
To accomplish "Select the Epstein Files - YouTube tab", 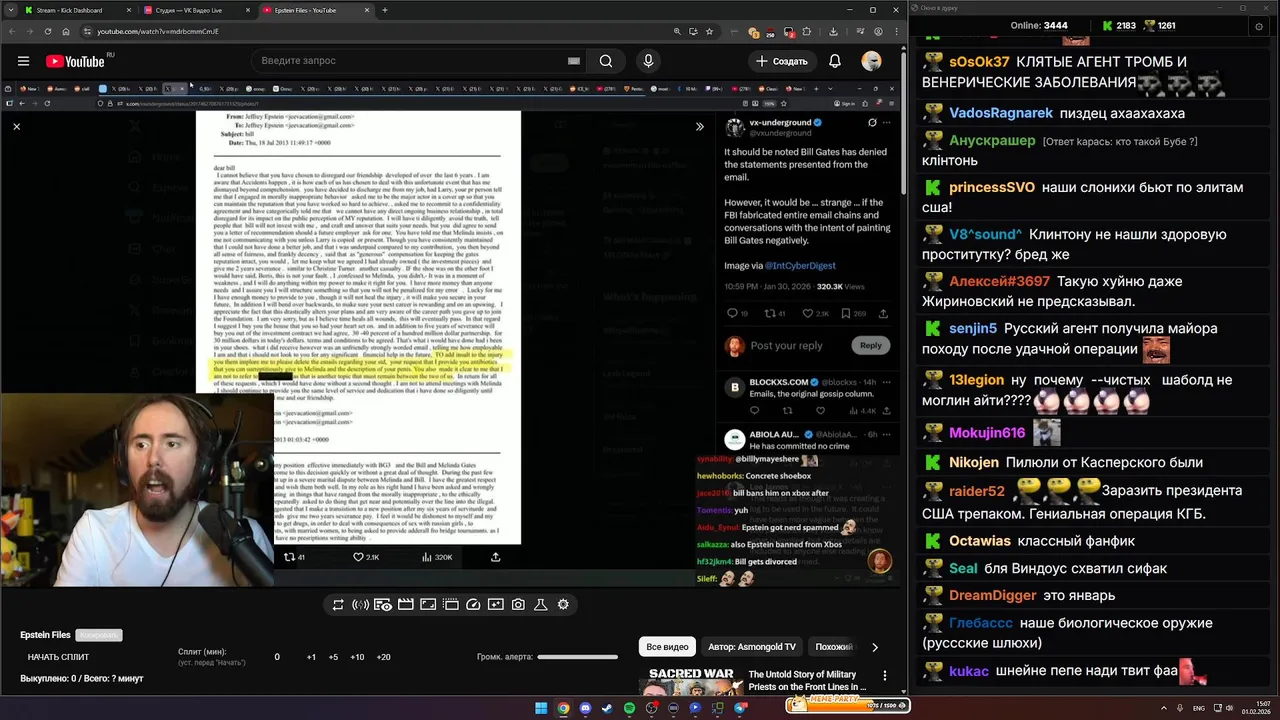I will pyautogui.click(x=315, y=10).
